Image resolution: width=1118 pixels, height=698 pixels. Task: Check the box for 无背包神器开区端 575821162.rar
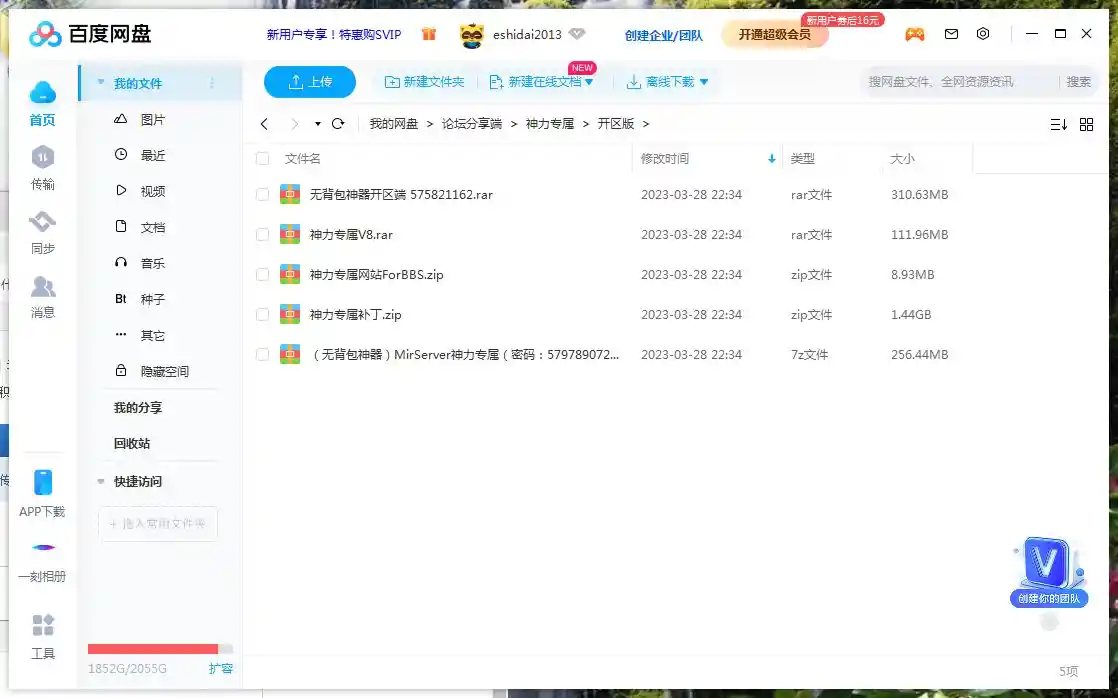pyautogui.click(x=262, y=195)
